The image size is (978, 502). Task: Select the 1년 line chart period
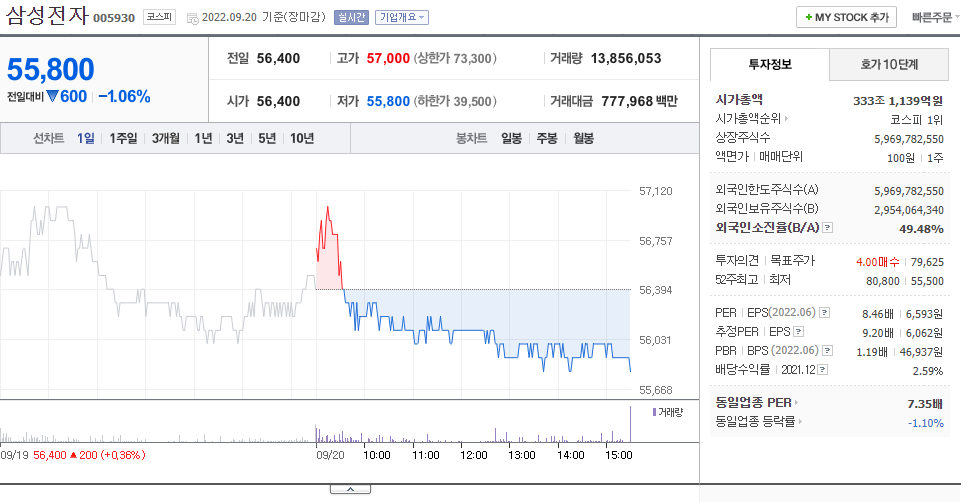coord(203,138)
